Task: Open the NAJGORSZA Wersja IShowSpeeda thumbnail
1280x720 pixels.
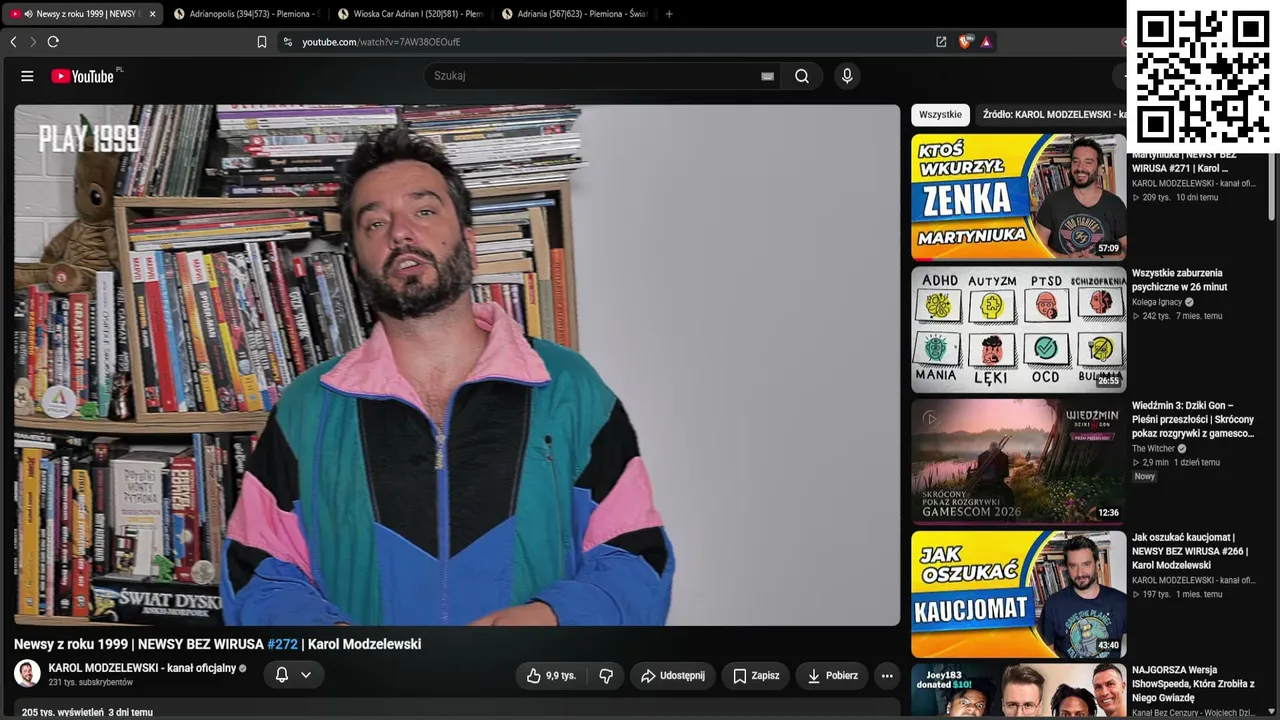Action: pos(1018,691)
